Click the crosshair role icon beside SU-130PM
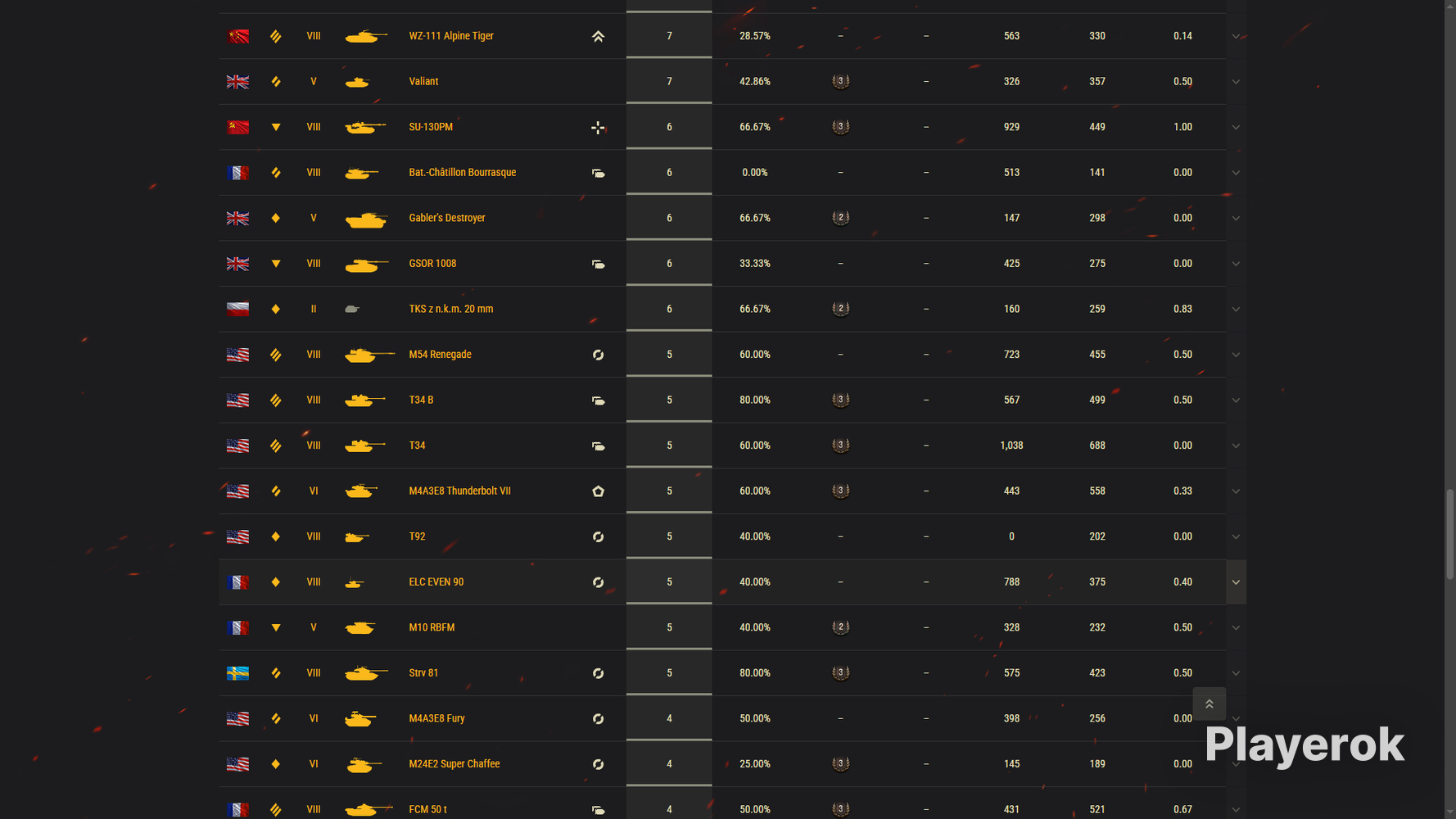 click(x=599, y=127)
